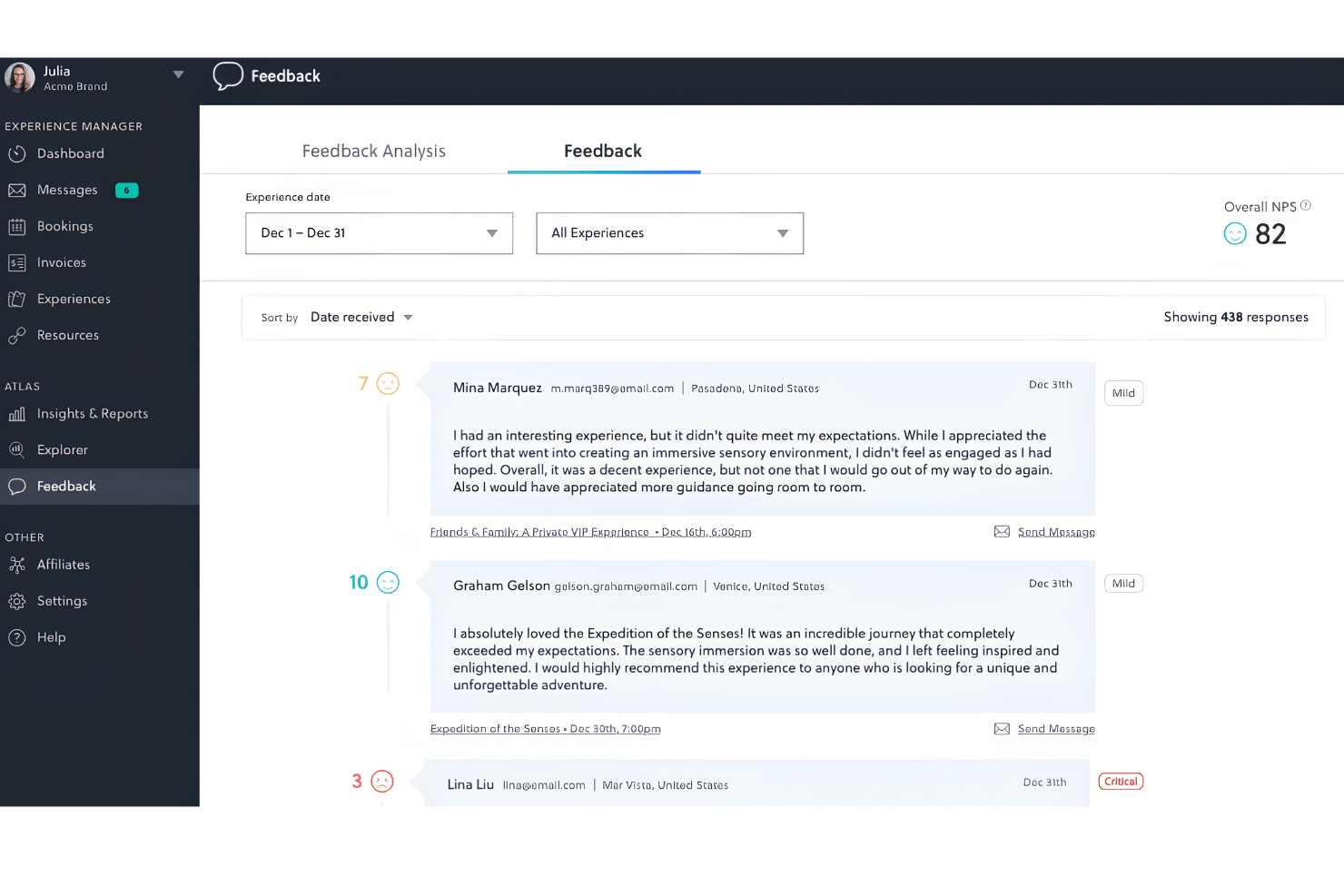
Task: Open Experiences in the sidebar
Action: click(74, 299)
